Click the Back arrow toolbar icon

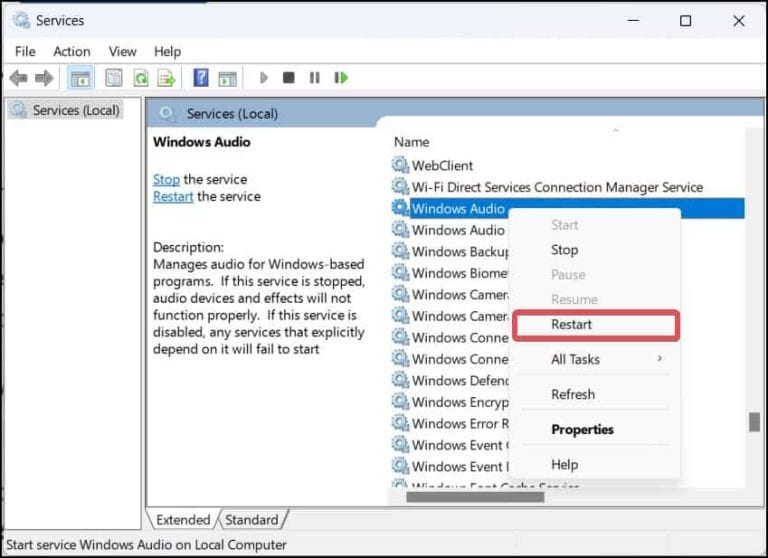coord(18,78)
